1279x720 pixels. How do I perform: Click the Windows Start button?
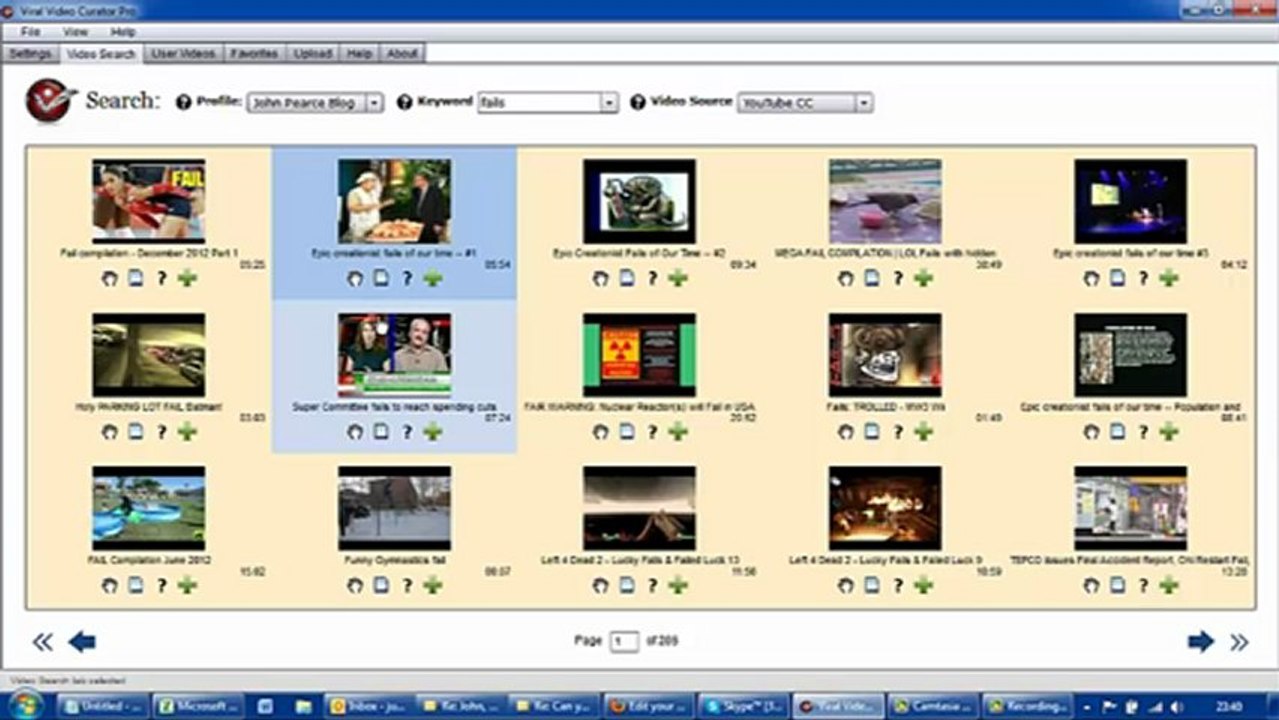pos(25,704)
